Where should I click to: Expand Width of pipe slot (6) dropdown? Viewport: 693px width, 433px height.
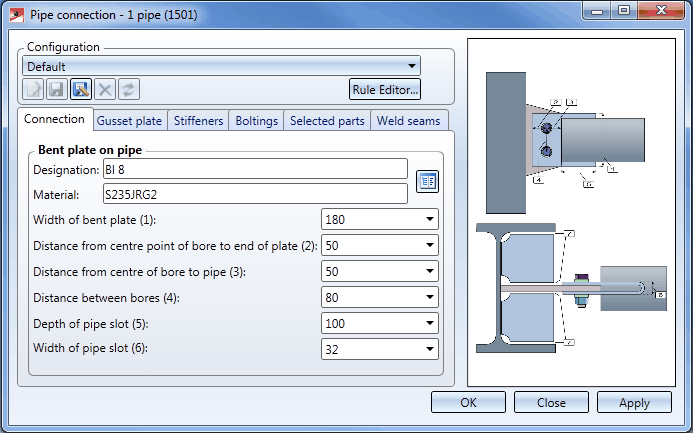click(x=430, y=349)
